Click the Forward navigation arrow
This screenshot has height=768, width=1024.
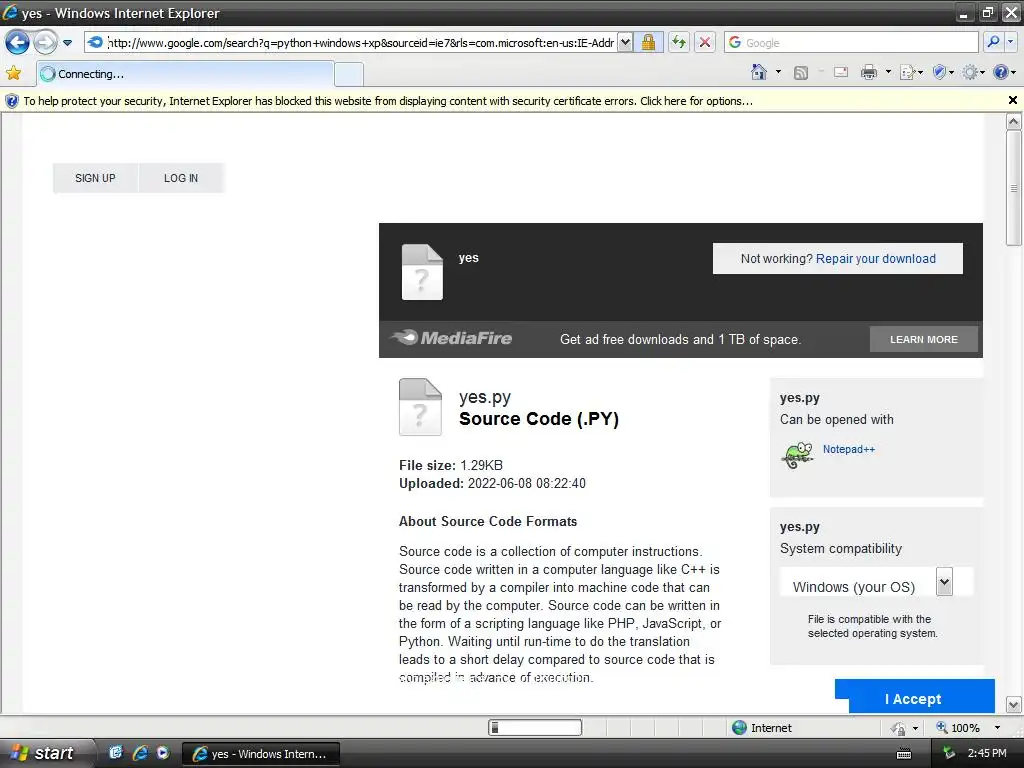(x=45, y=43)
